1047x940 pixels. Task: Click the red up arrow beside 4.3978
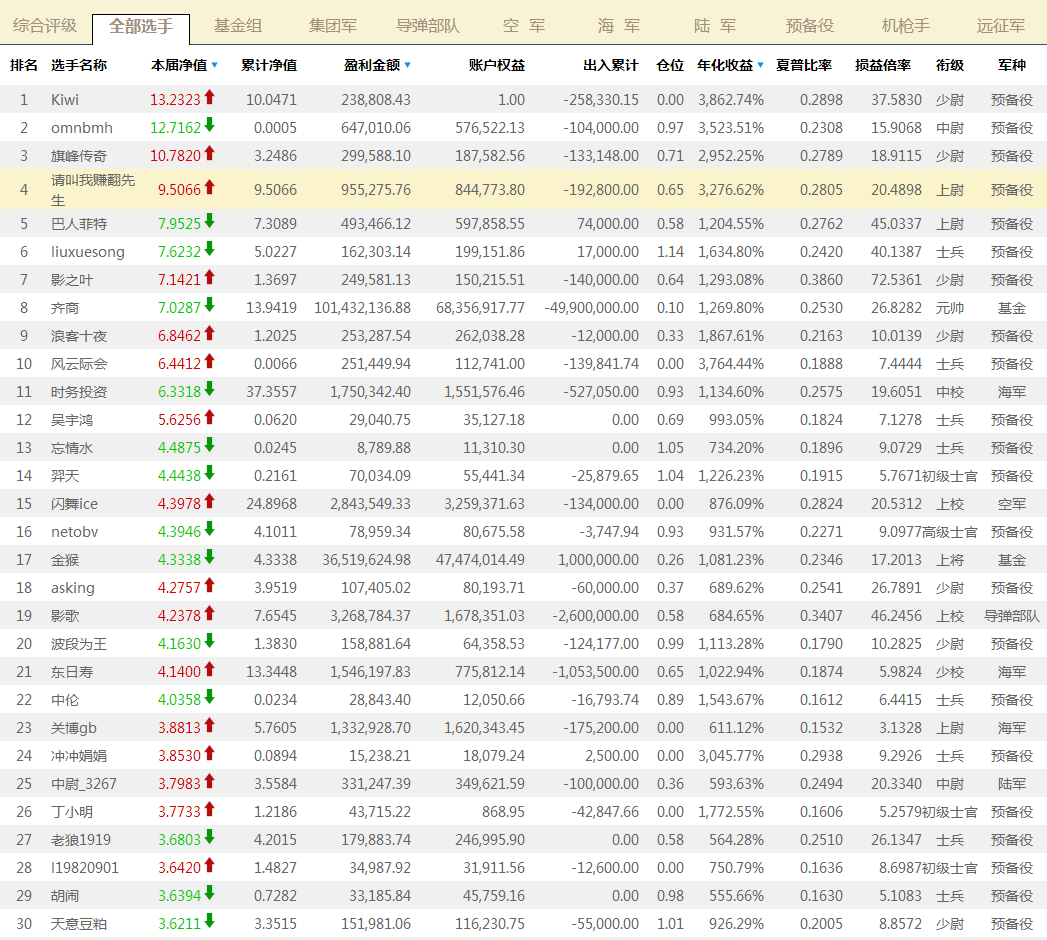210,501
